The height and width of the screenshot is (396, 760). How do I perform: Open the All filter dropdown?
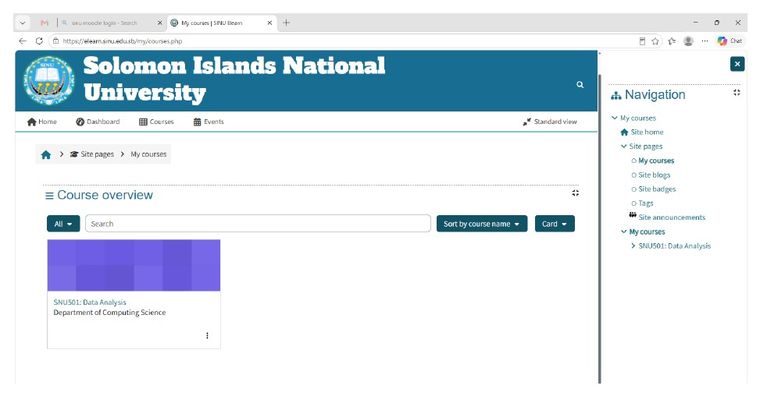[63, 224]
